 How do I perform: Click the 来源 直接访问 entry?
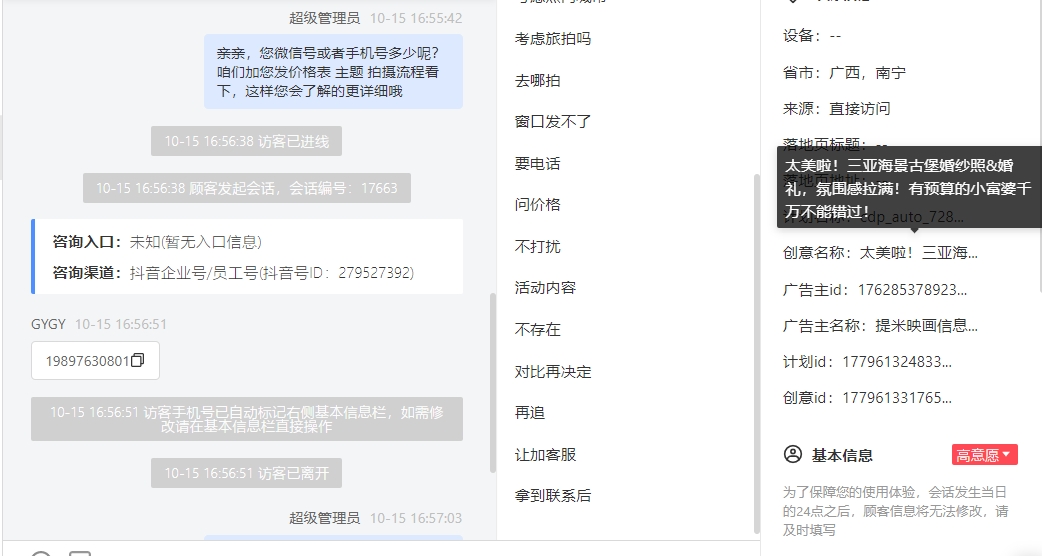click(836, 108)
